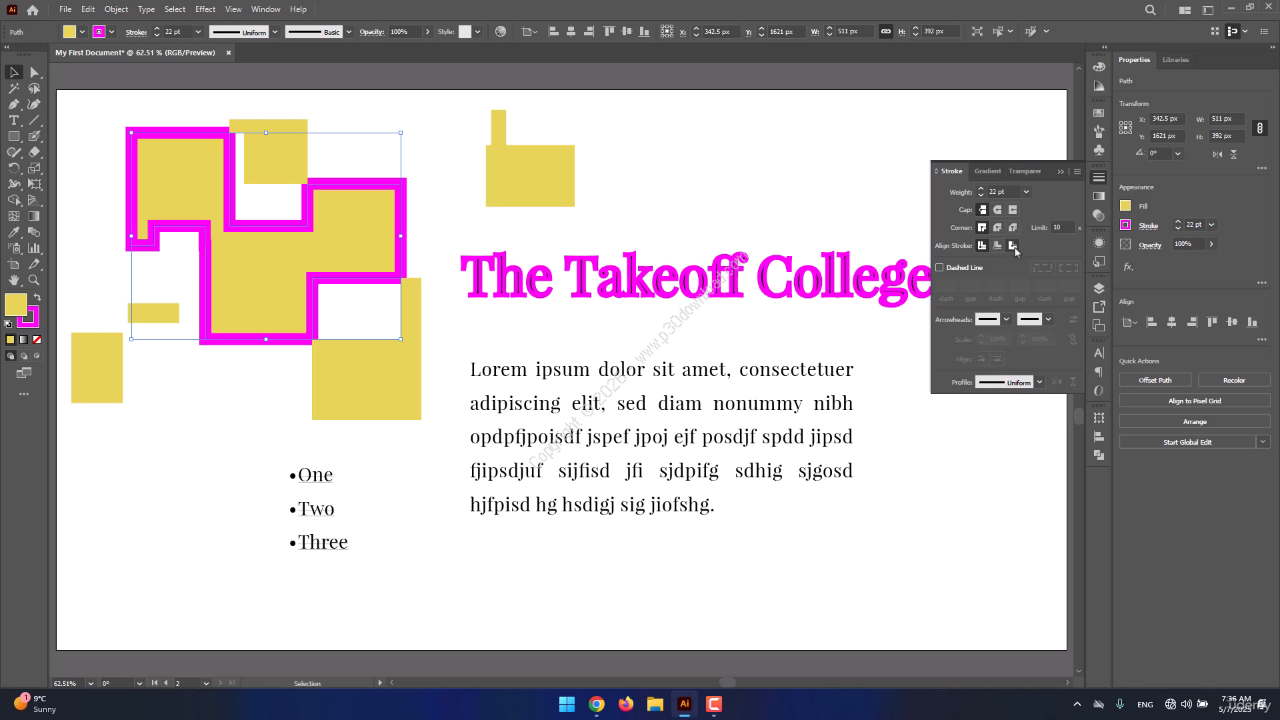Screen dimensions: 1280x720
Task: Choose bevel join corner option
Action: 1012,228
